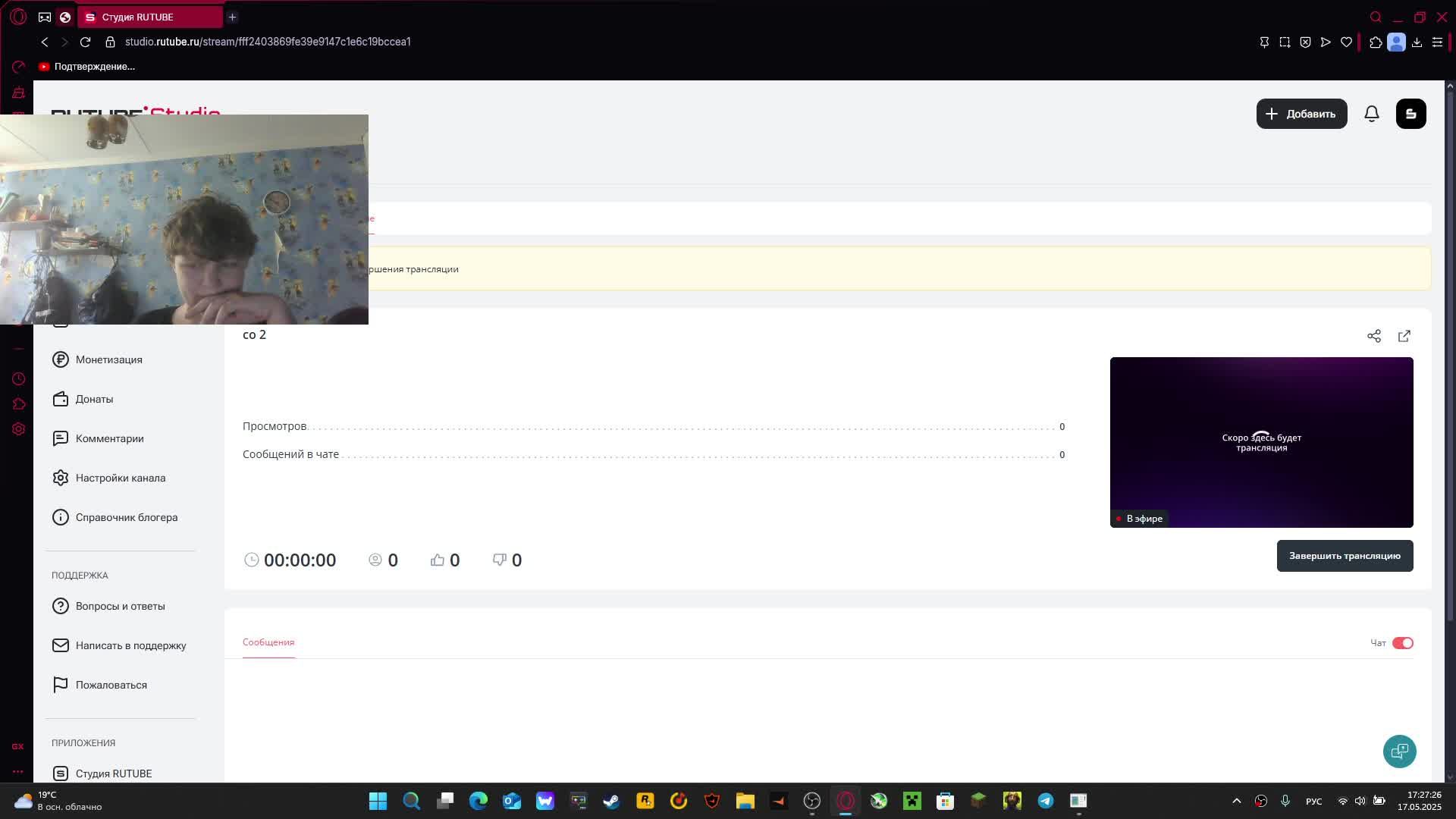The height and width of the screenshot is (819, 1456).
Task: Take a snapshot with Opera's capture icon
Action: click(1285, 42)
